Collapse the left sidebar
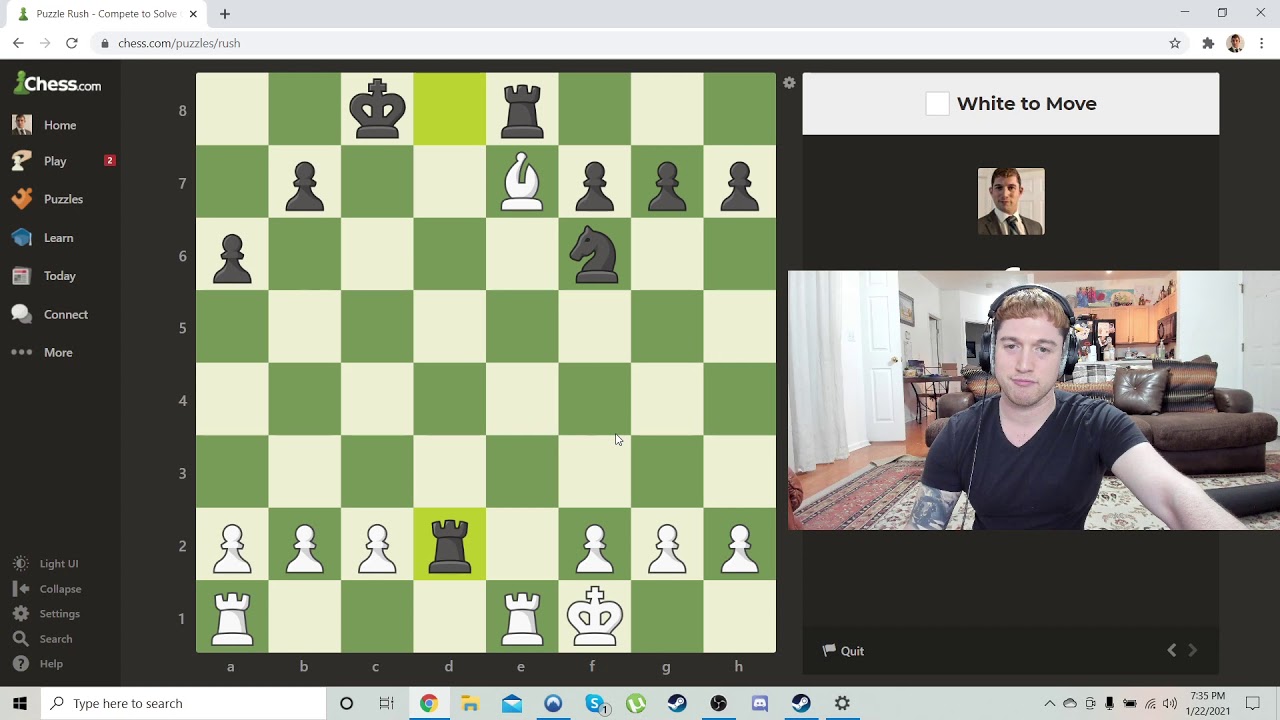This screenshot has width=1280, height=720. tap(60, 589)
